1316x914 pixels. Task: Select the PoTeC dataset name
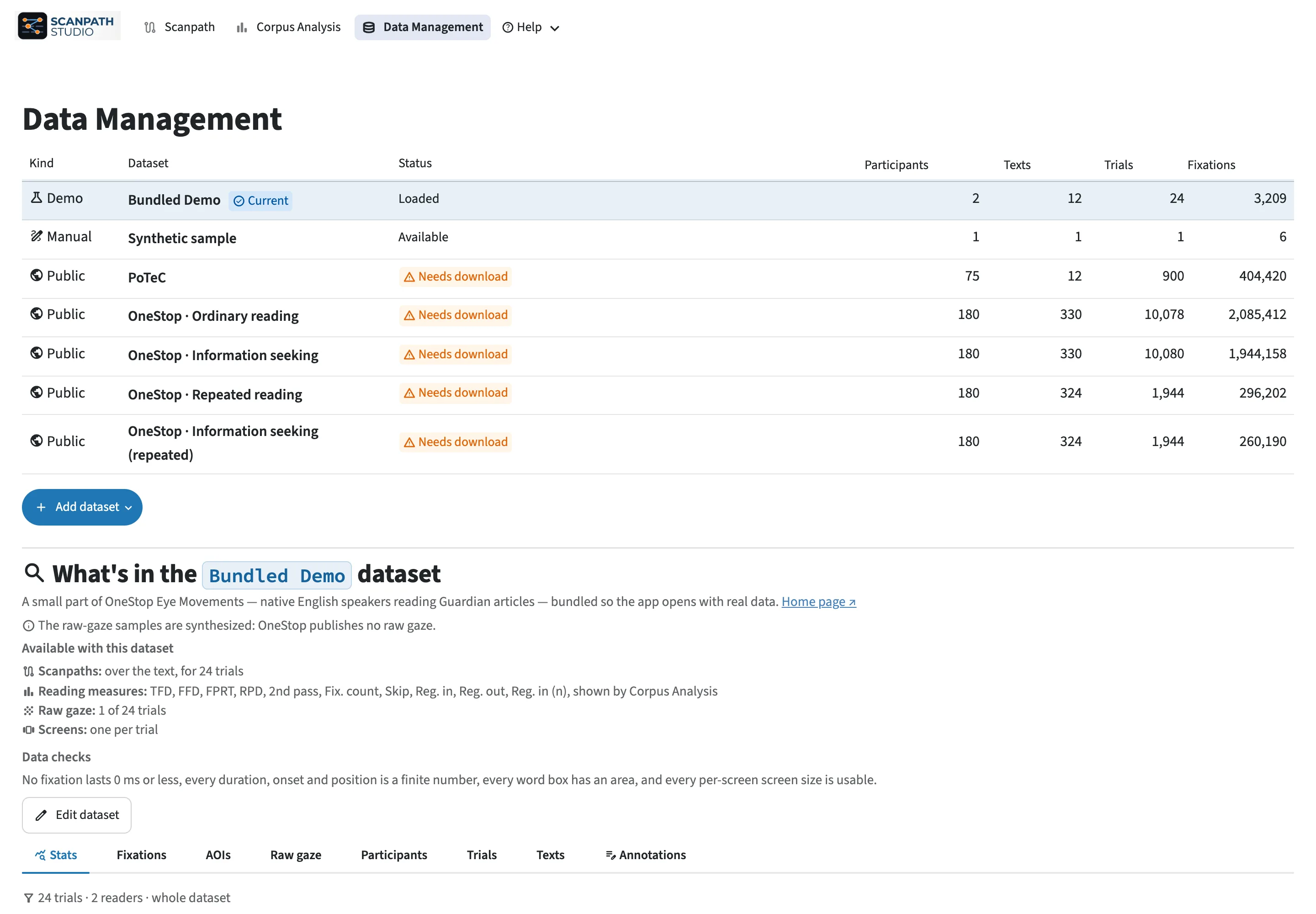coord(147,278)
